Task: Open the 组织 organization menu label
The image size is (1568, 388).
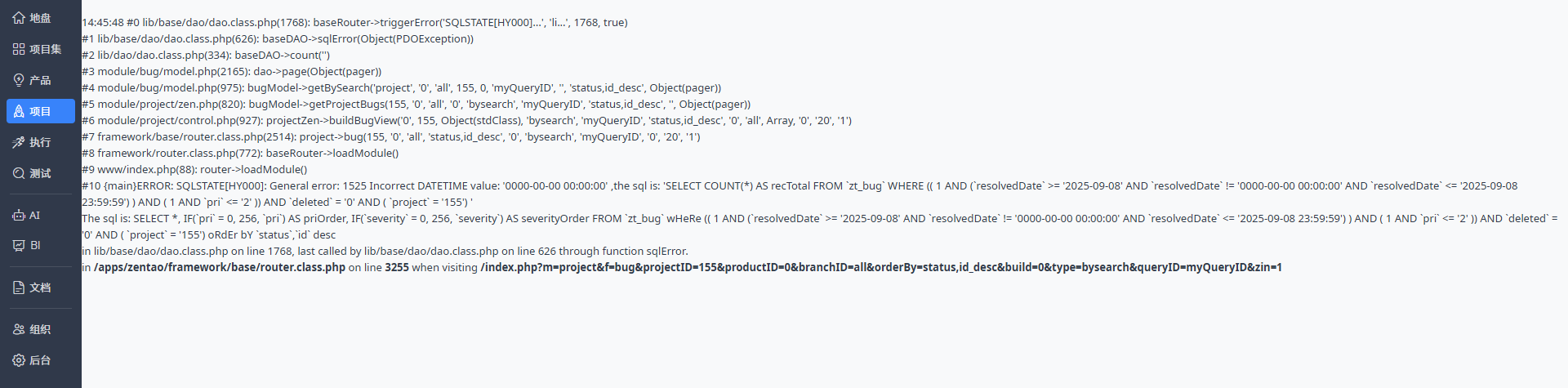Action: pos(40,329)
